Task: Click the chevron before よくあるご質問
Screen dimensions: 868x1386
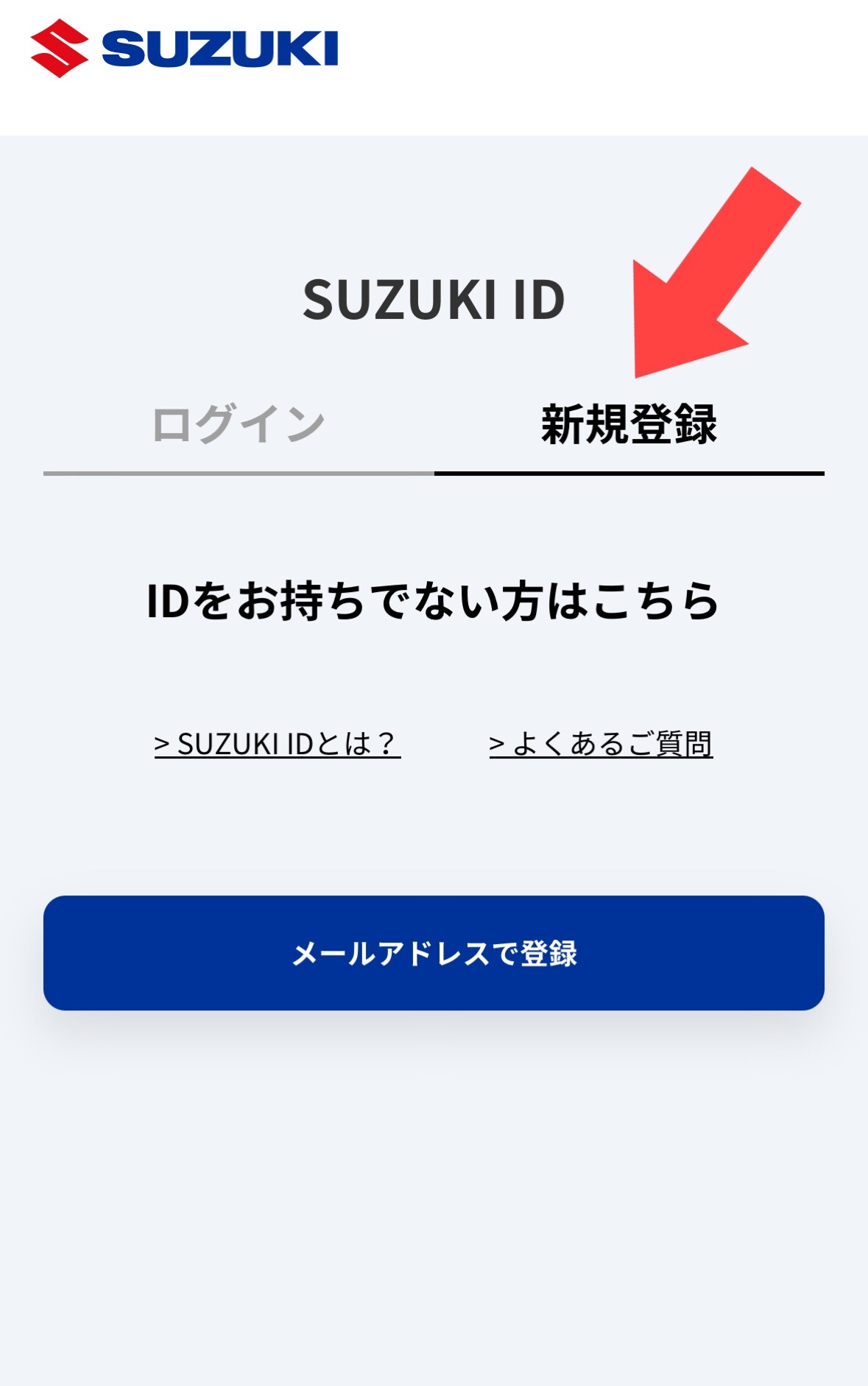Action: pos(497,745)
